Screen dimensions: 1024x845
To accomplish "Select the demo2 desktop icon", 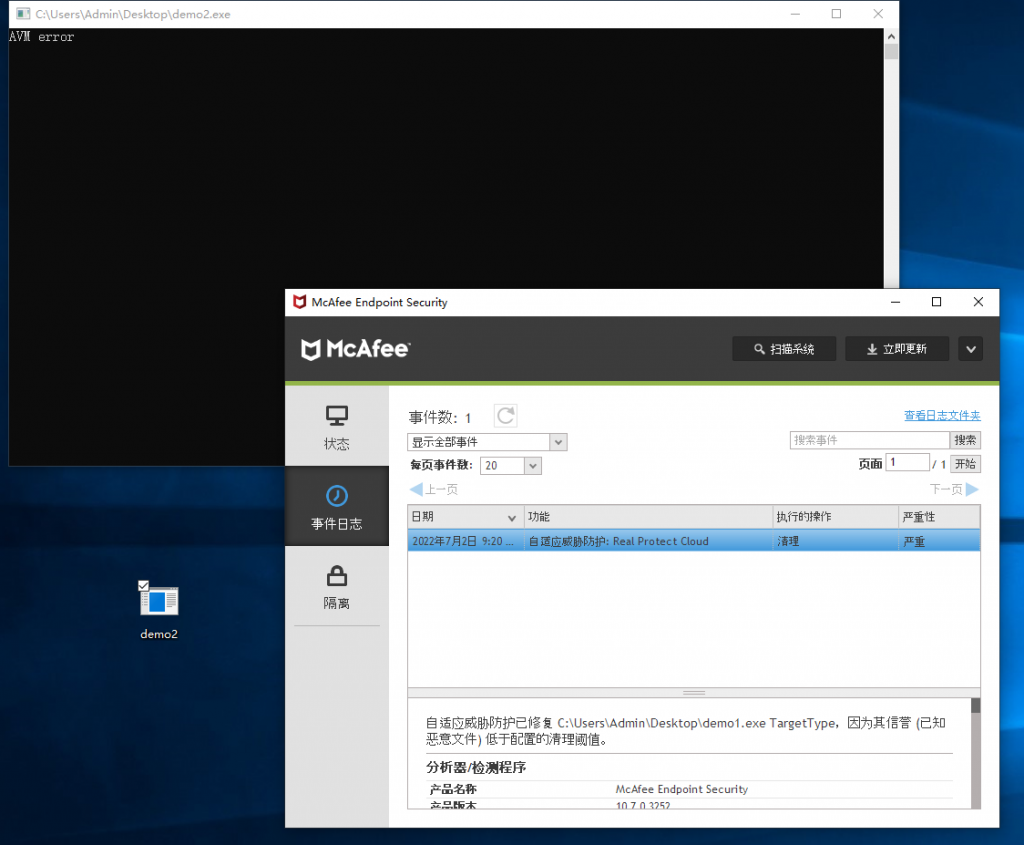I will coord(159,611).
